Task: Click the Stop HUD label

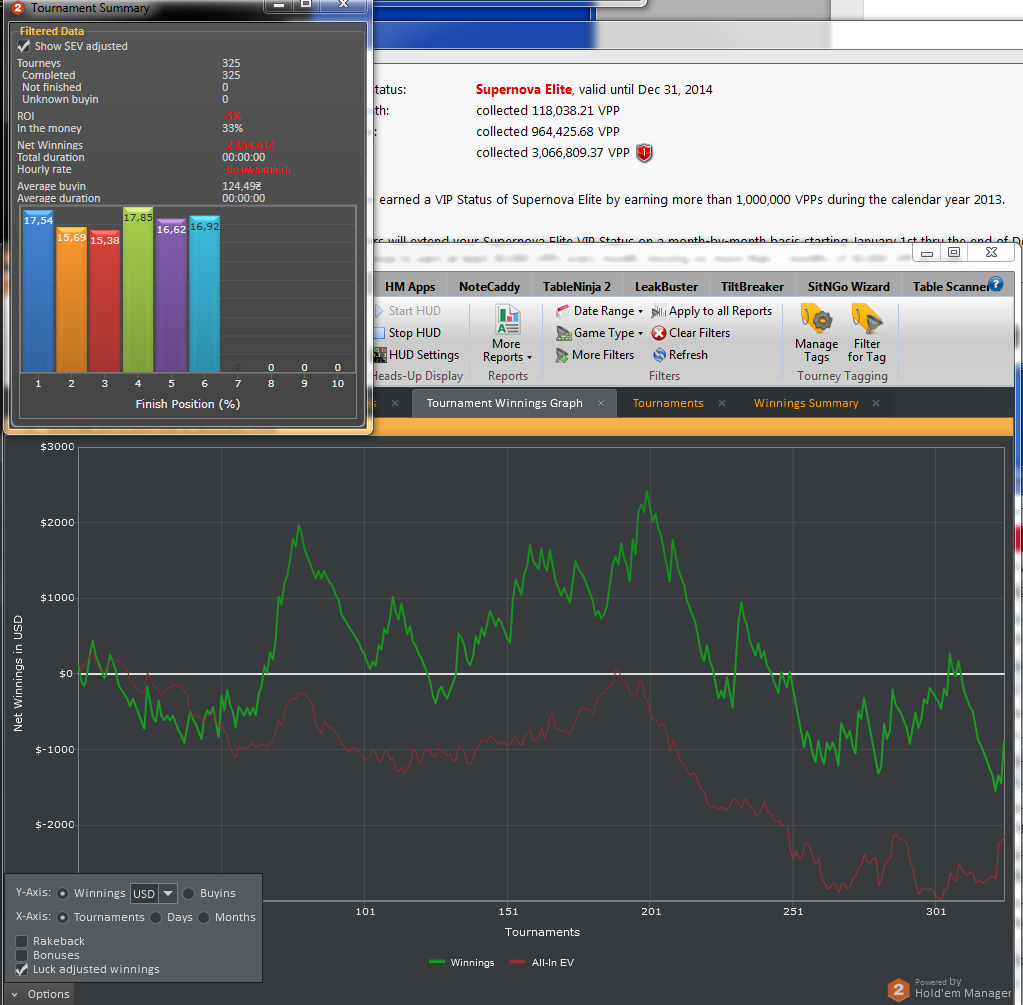Action: pyautogui.click(x=415, y=333)
